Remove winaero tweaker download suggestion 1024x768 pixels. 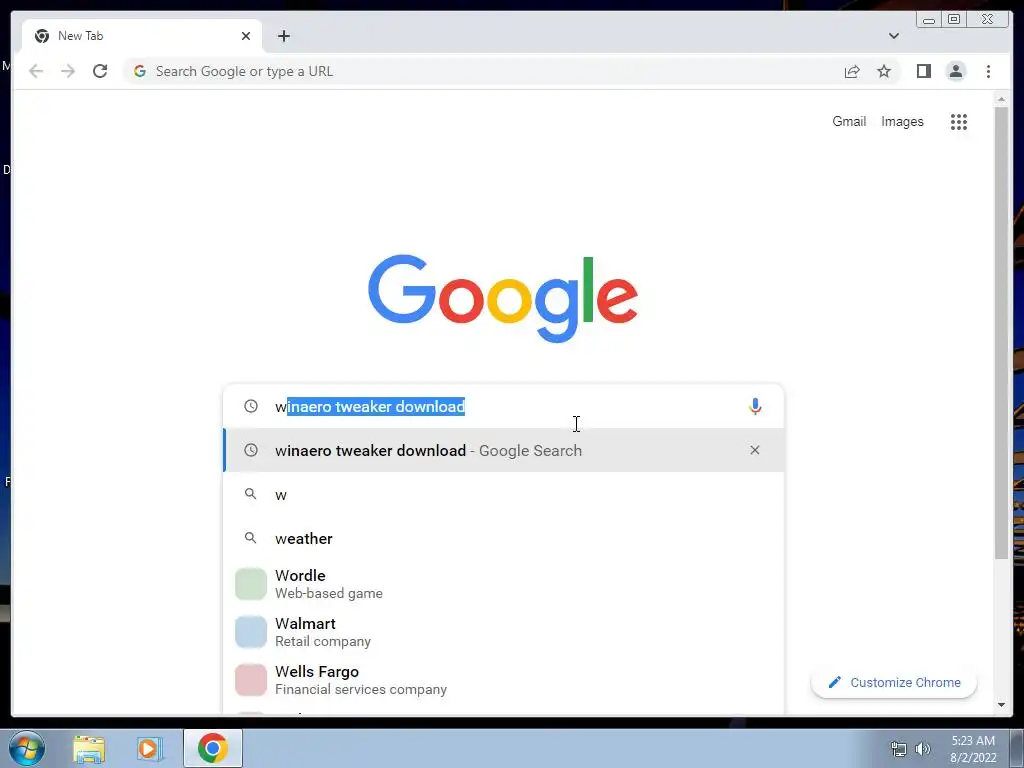(x=755, y=450)
